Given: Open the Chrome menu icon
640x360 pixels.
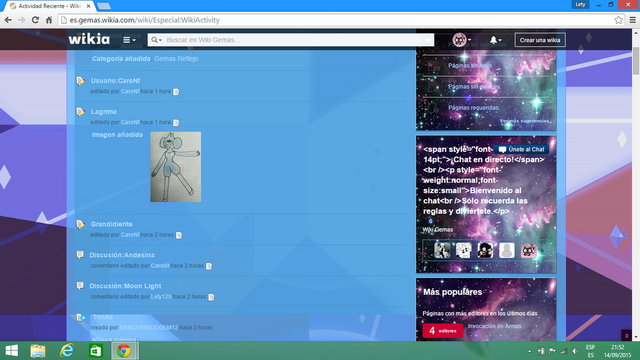Looking at the screenshot, I should click(632, 20).
